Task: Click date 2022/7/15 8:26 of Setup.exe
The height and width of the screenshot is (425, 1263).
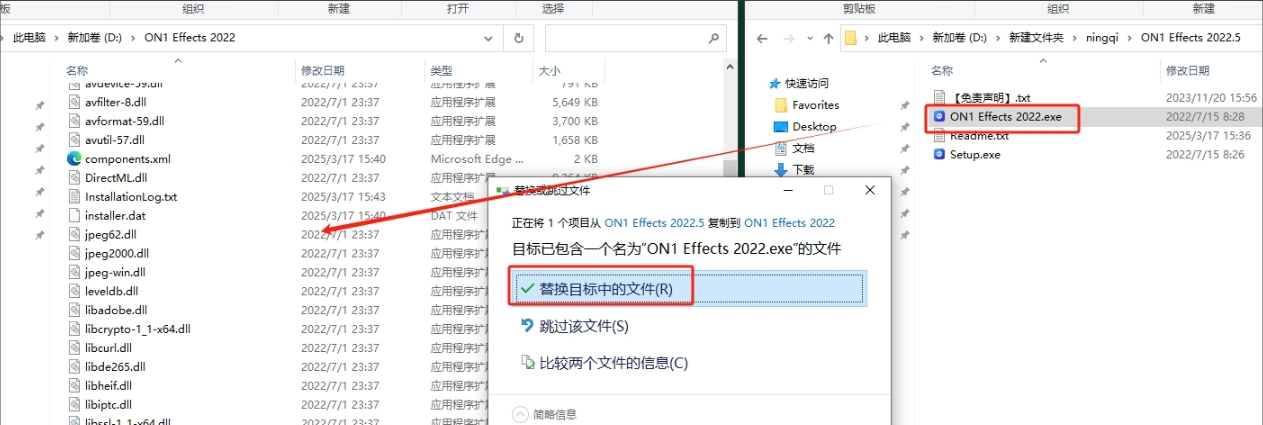Action: pos(1205,154)
